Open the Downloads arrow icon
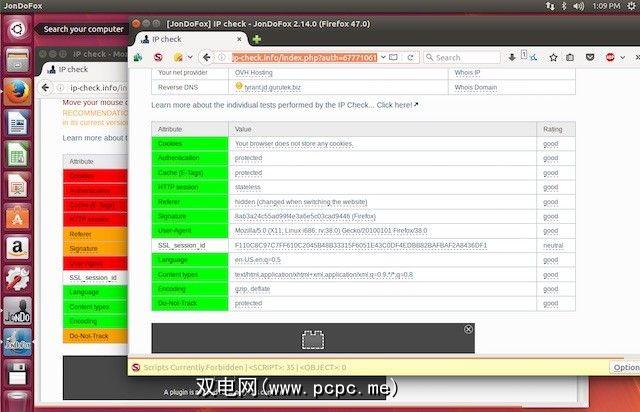The width and height of the screenshot is (640, 412). (x=512, y=58)
